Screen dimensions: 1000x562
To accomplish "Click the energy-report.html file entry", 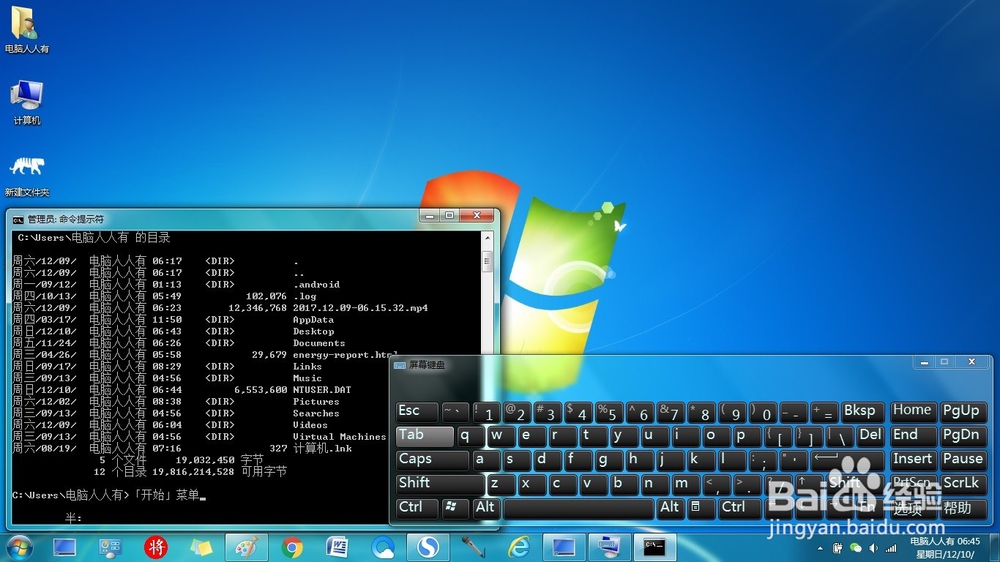I will (x=345, y=355).
